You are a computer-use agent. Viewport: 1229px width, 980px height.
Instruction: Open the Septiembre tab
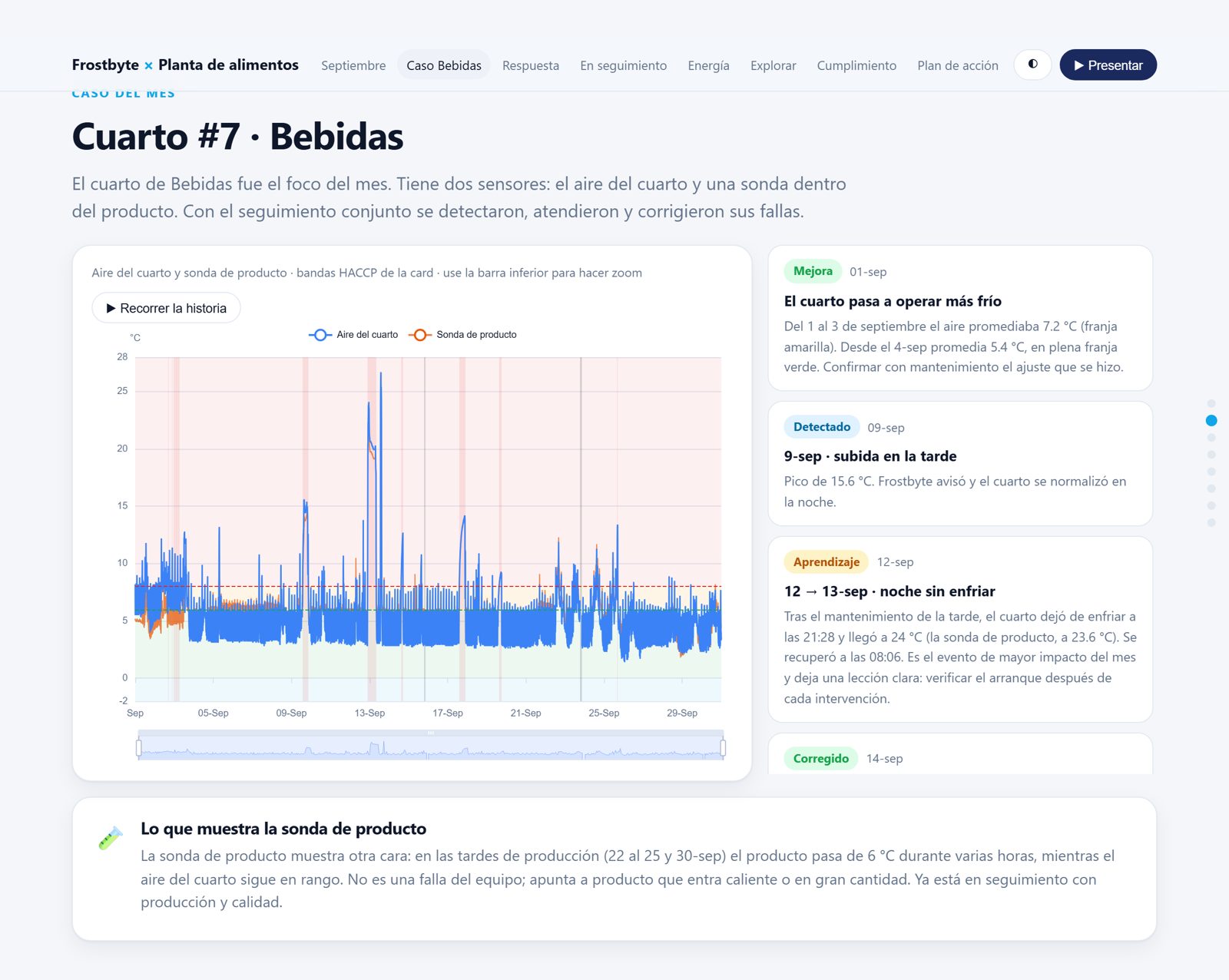[x=353, y=65]
